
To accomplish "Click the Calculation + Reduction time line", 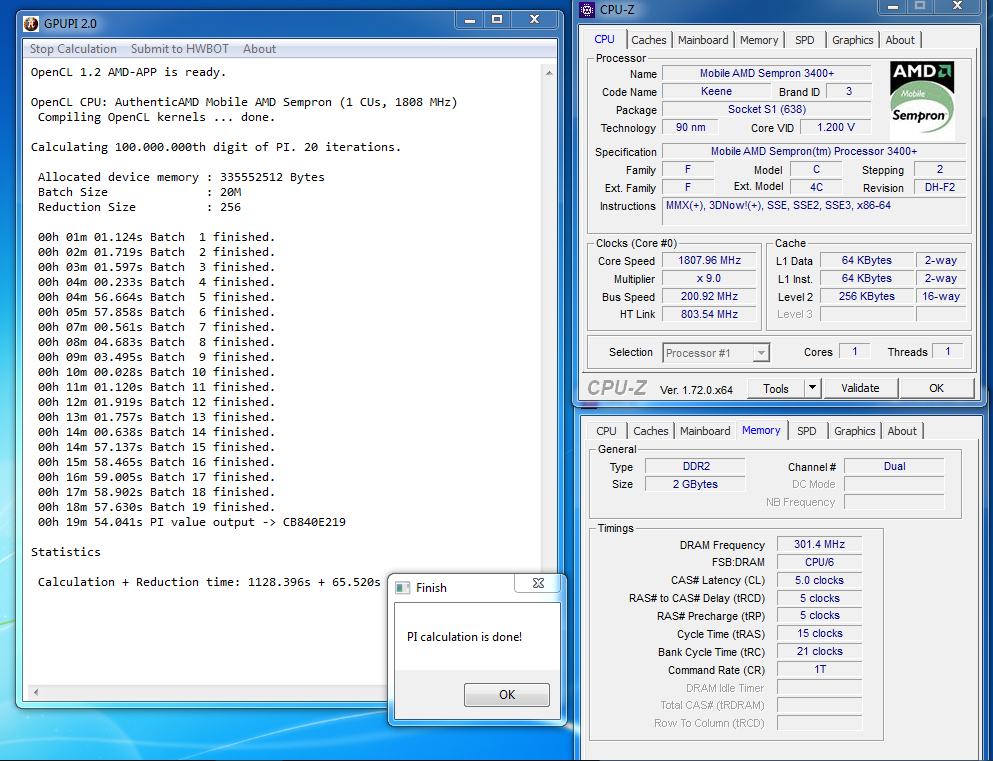I will click(x=209, y=582).
